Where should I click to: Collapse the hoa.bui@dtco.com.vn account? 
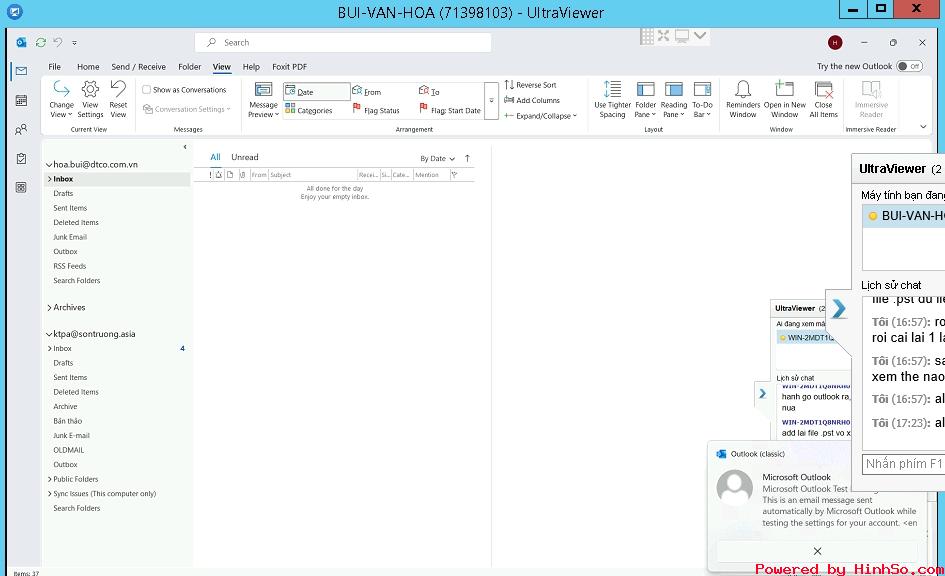(49, 164)
